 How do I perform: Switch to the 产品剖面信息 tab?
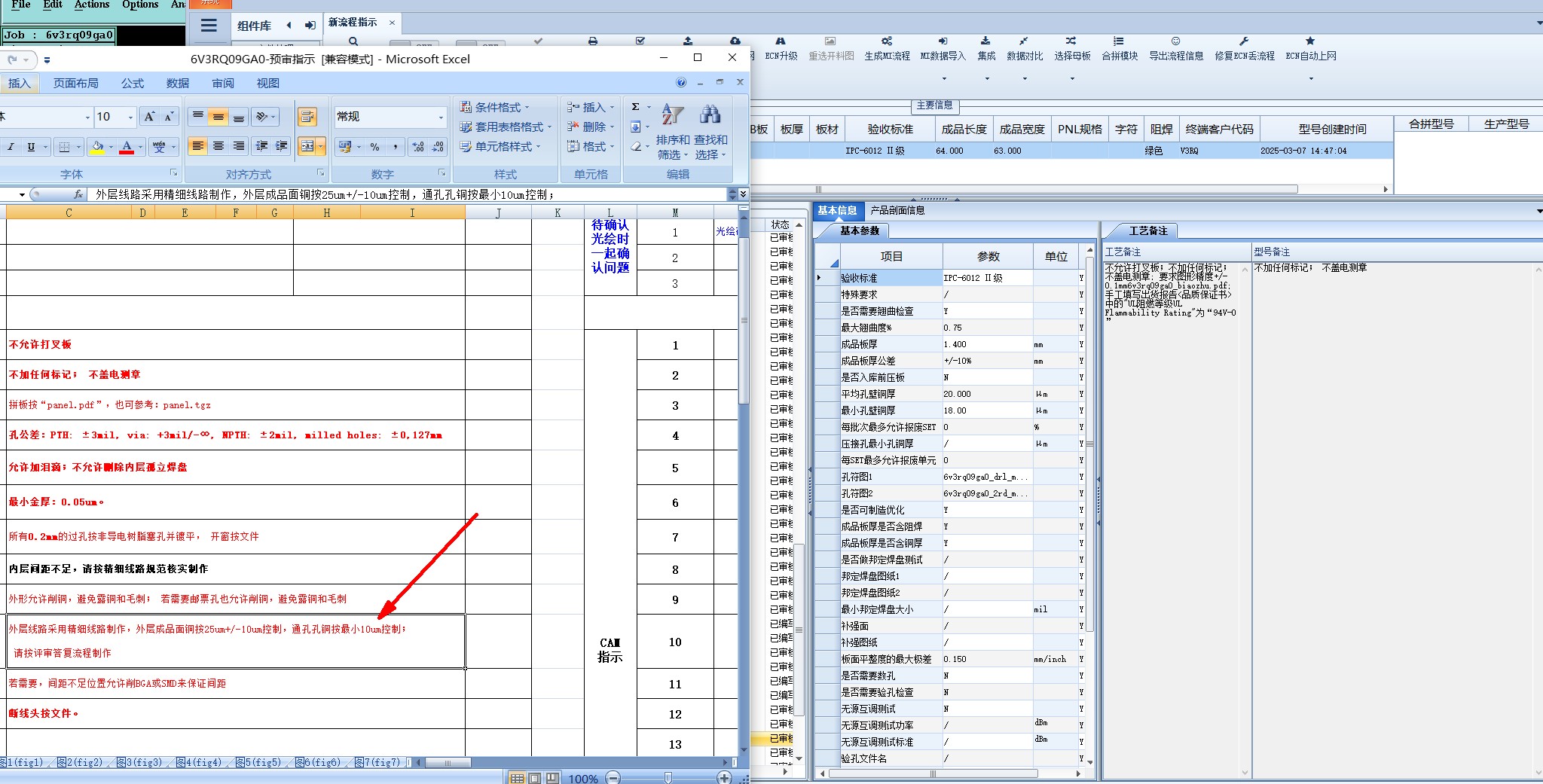[x=897, y=210]
